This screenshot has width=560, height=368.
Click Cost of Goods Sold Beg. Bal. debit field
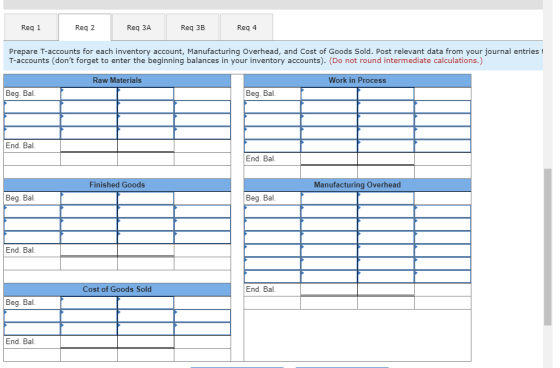[x=89, y=303]
